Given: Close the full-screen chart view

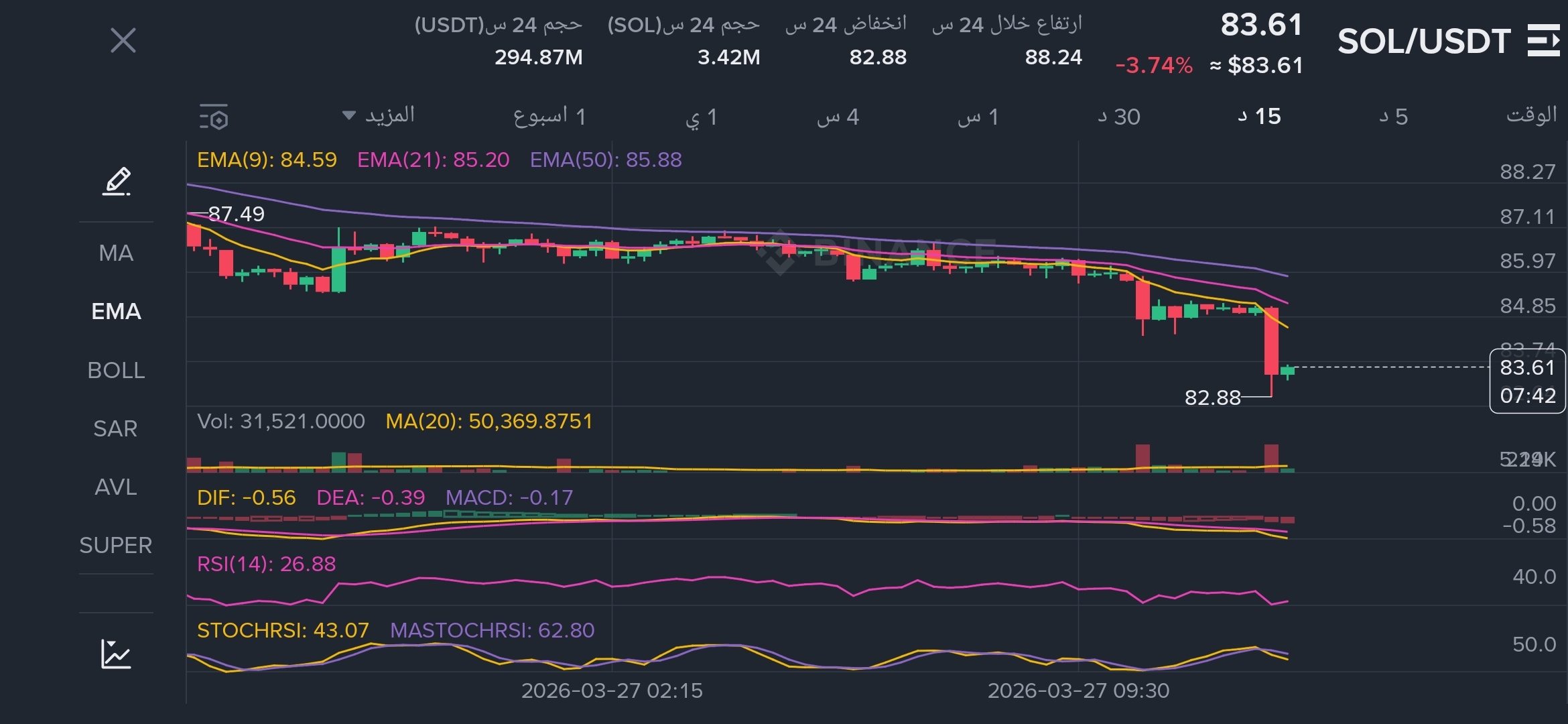Looking at the screenshot, I should (x=123, y=41).
